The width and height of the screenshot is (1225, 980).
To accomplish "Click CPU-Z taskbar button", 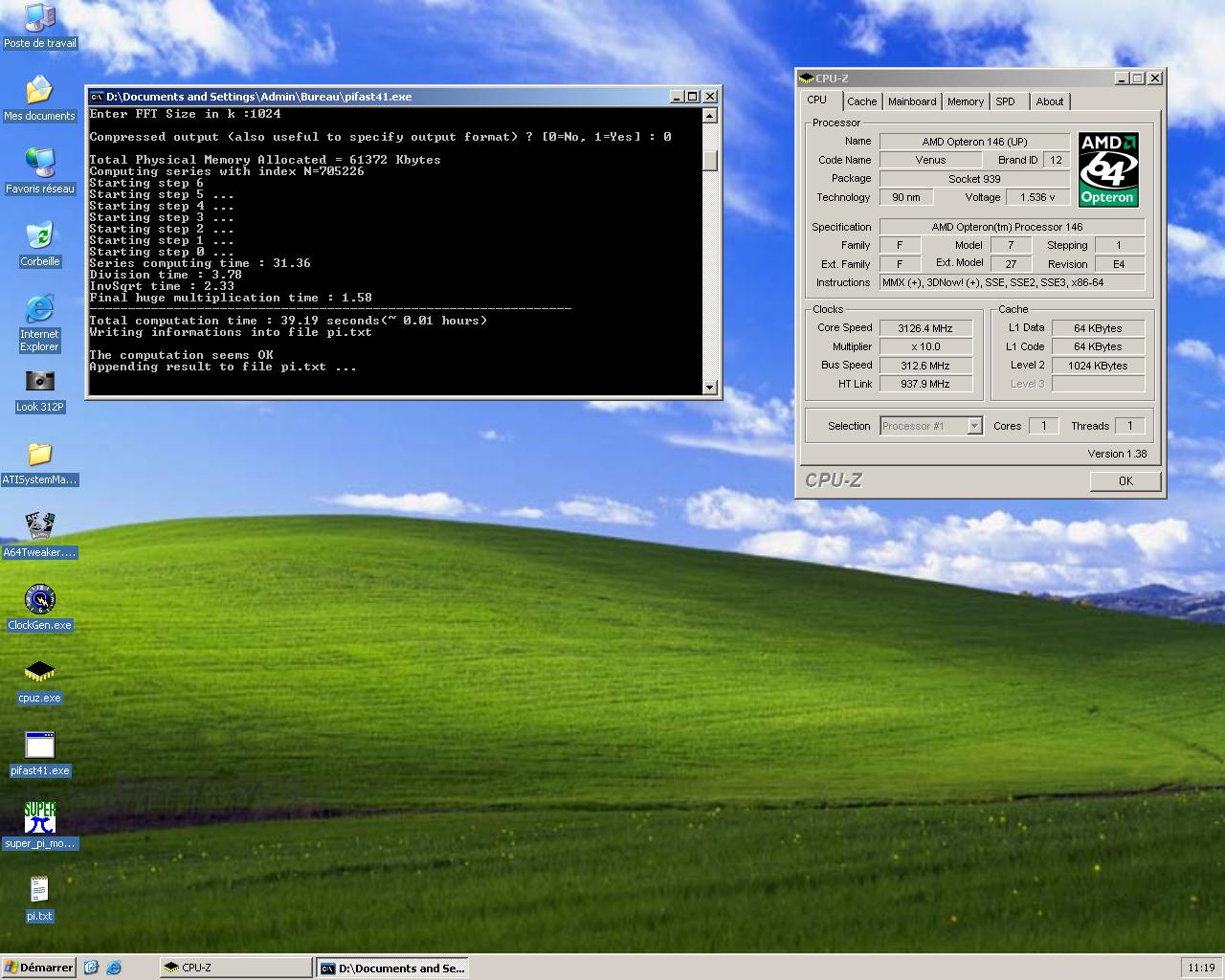I will (235, 968).
